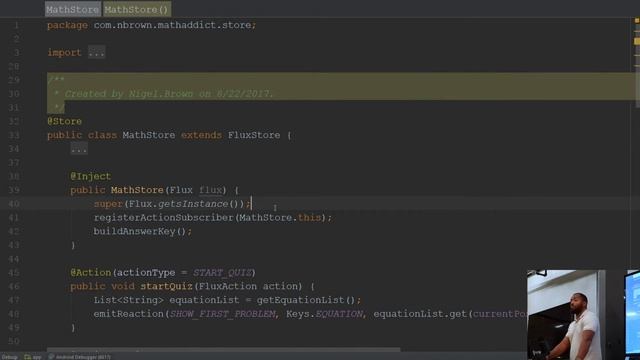Image resolution: width=640 pixels, height=360 pixels.
Task: Select the app debug session tab
Action: tap(33, 357)
